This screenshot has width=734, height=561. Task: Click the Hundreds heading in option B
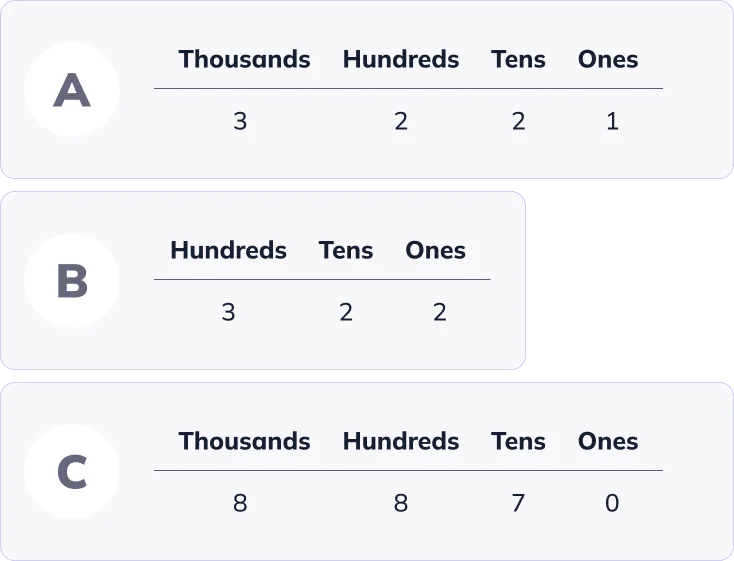click(228, 250)
